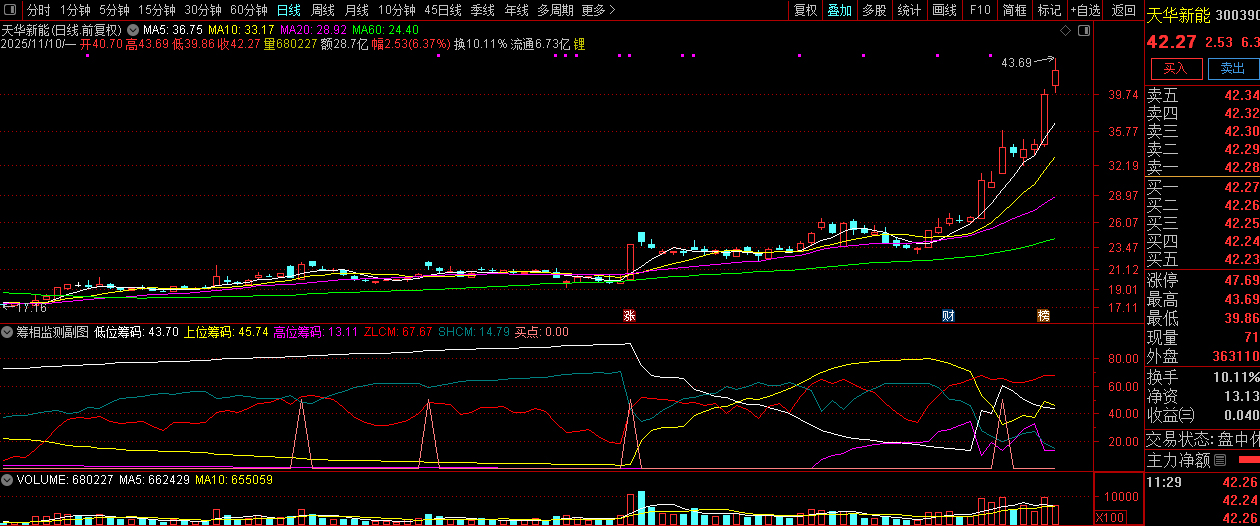Expand main chart indicator dropdown beside 天华新能
This screenshot has width=1260, height=526.
pos(132,30)
